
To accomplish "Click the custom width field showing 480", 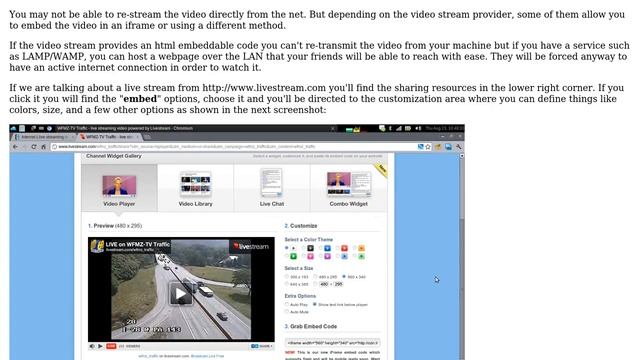I will click(324, 284).
